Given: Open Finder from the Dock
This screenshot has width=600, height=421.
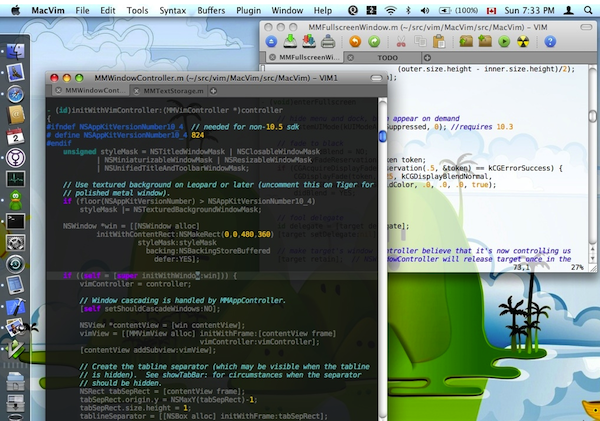Looking at the screenshot, I should 15,51.
